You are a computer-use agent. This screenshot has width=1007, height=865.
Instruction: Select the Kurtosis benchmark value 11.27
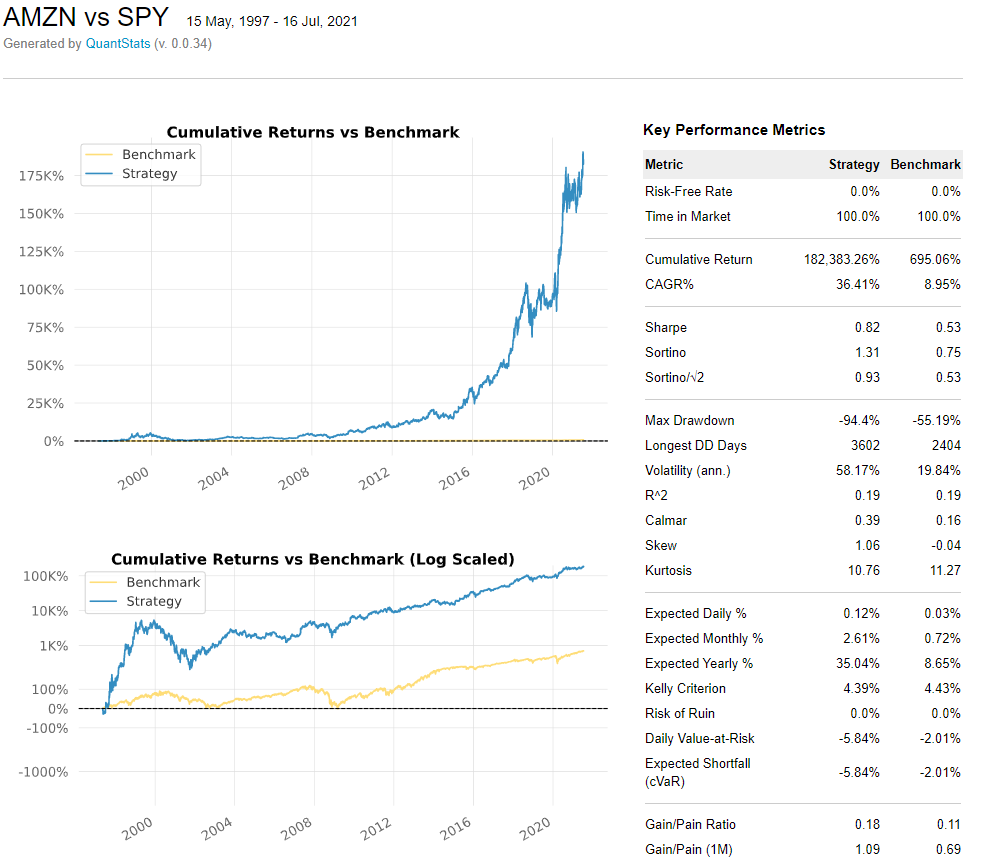coord(945,571)
